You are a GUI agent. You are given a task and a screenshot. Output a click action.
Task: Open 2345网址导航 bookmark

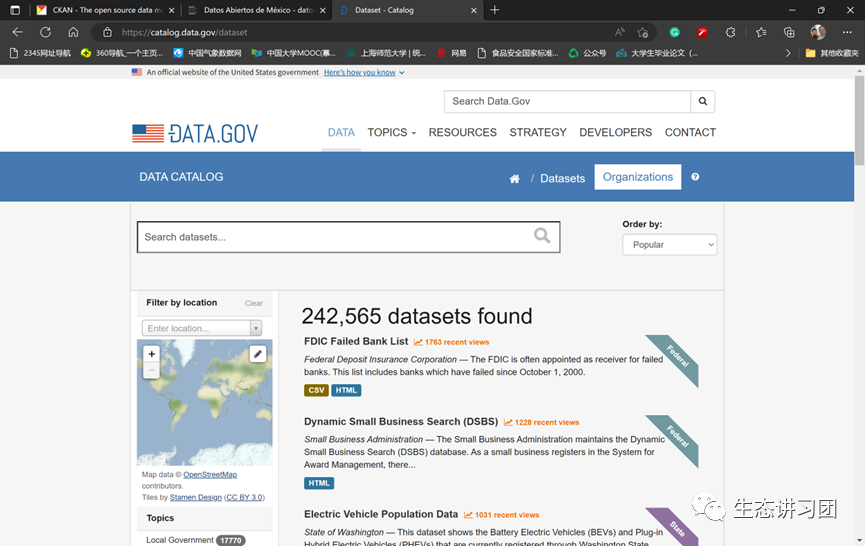coord(41,53)
